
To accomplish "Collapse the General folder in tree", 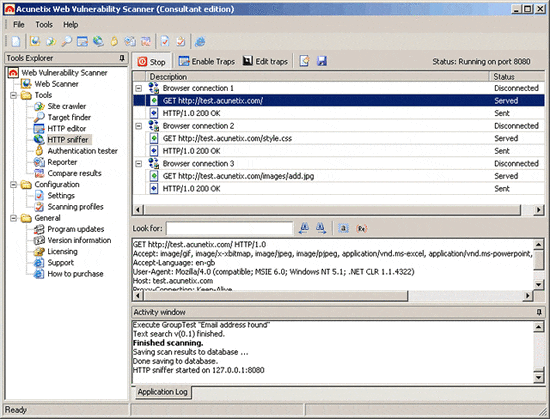I will point(14,218).
